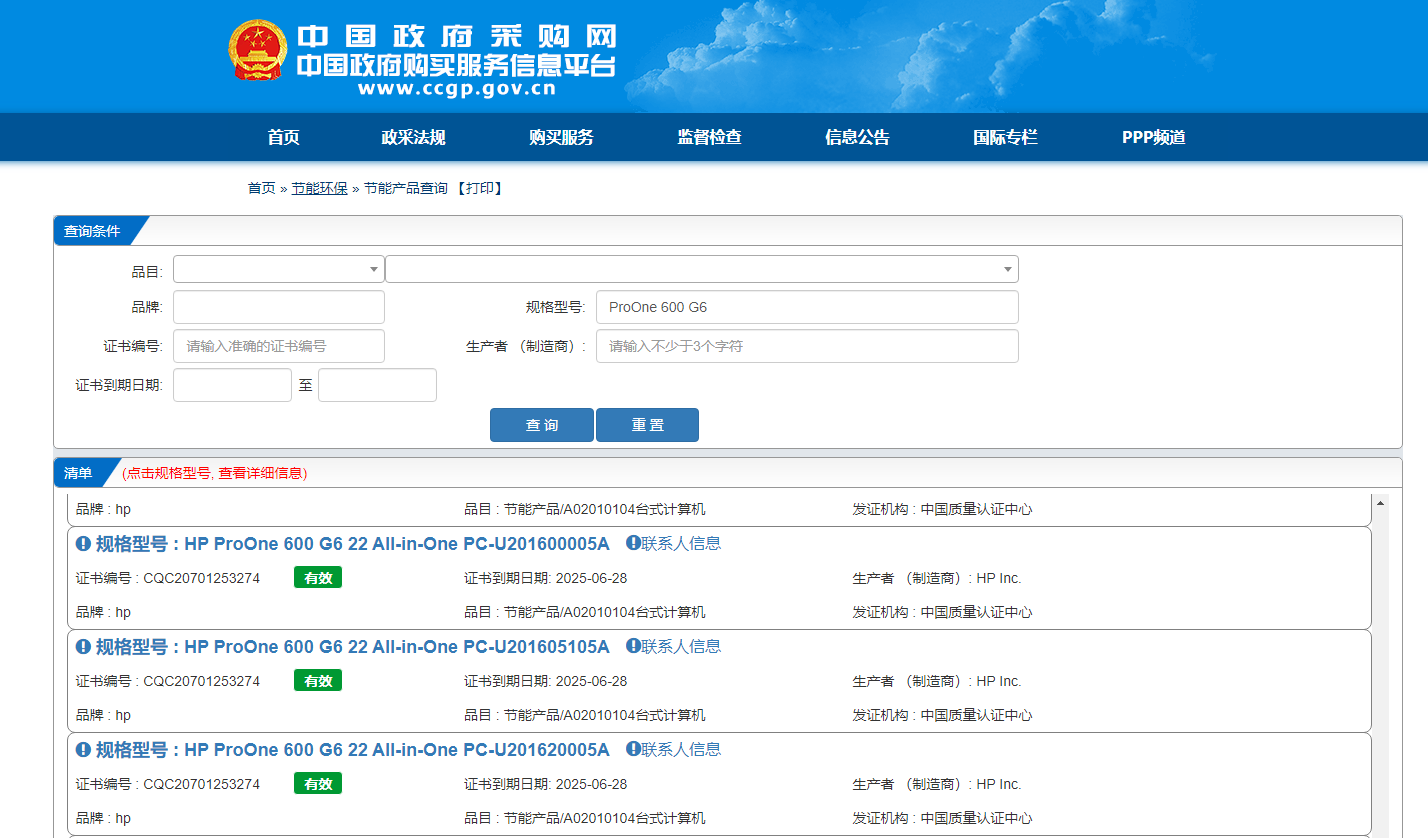This screenshot has height=838, width=1428.
Task: Click 生产者（制造商） manufacturer input field
Action: (807, 346)
